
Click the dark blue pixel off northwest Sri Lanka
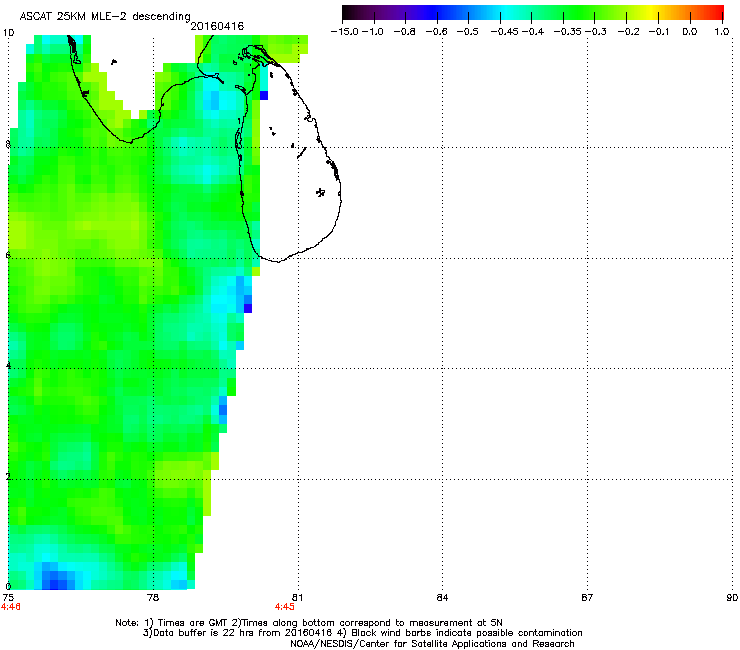click(x=264, y=95)
